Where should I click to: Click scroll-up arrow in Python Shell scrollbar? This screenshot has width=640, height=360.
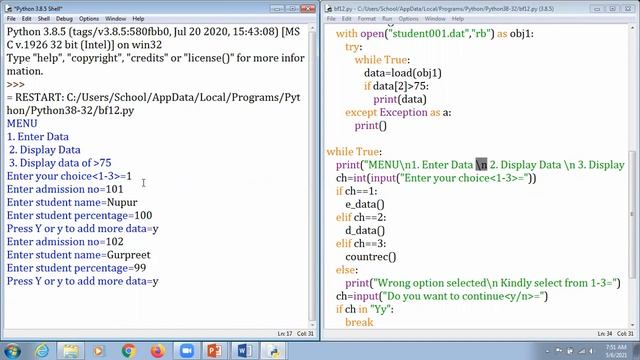(313, 29)
